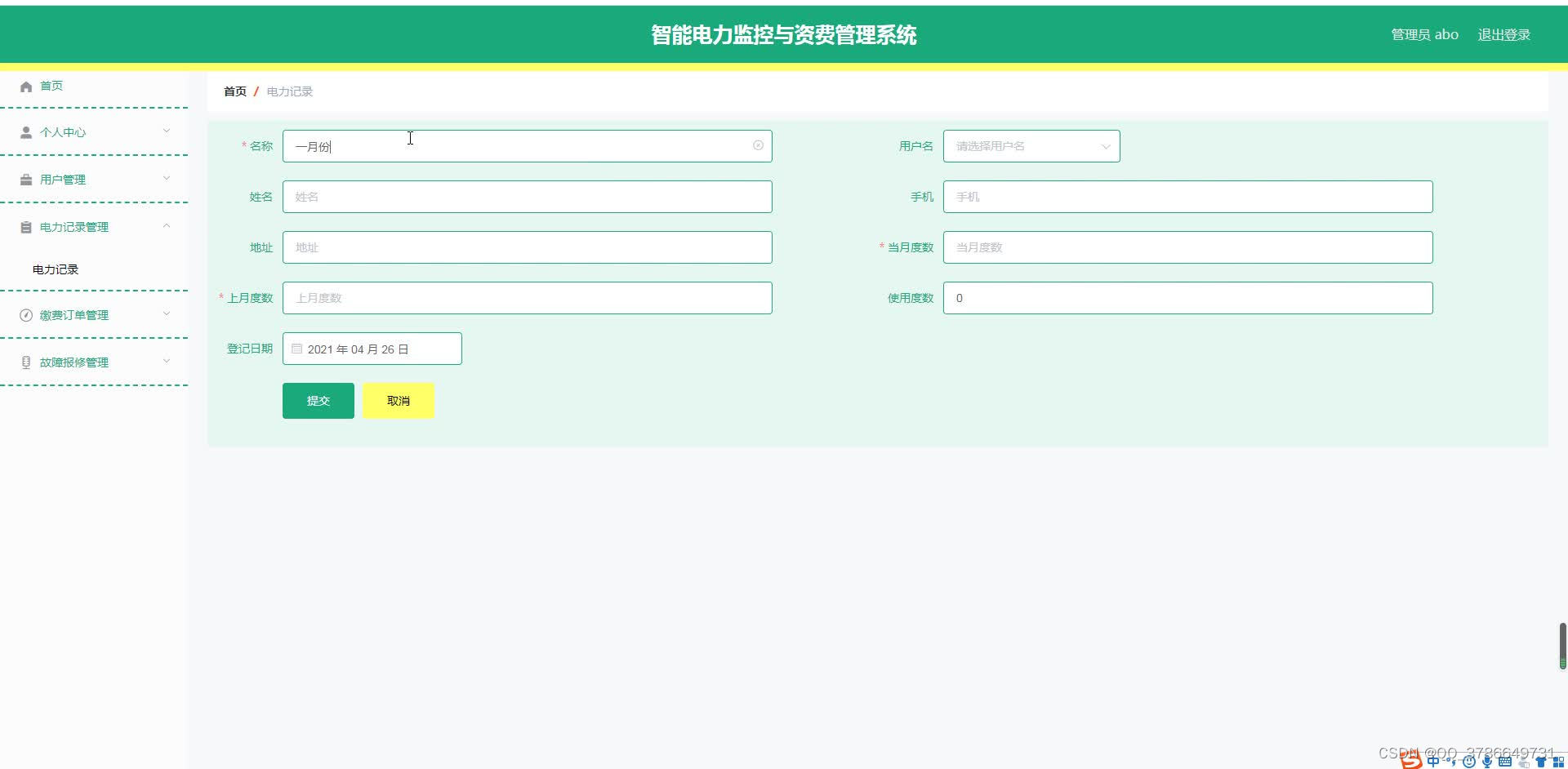Click the Sogou input method S logo
The width and height of the screenshot is (1568, 769).
[1411, 759]
